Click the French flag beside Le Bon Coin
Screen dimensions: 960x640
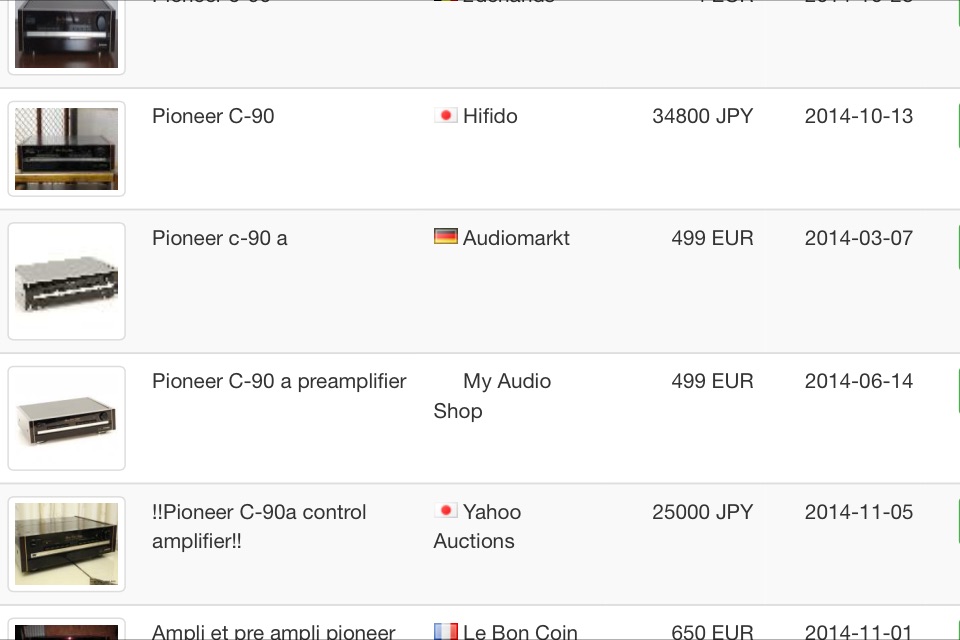(x=446, y=631)
